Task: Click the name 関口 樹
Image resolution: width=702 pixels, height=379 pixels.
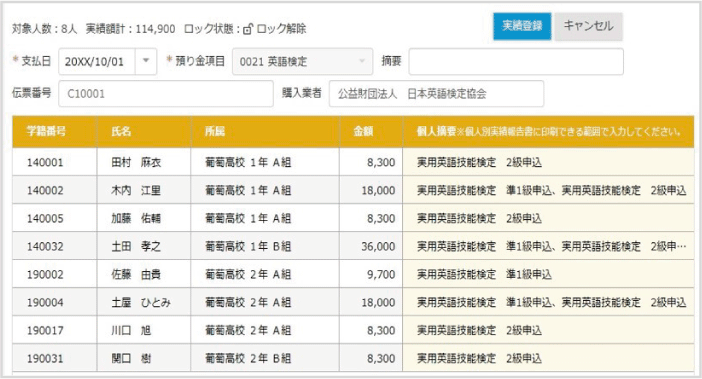Action: pos(131,358)
